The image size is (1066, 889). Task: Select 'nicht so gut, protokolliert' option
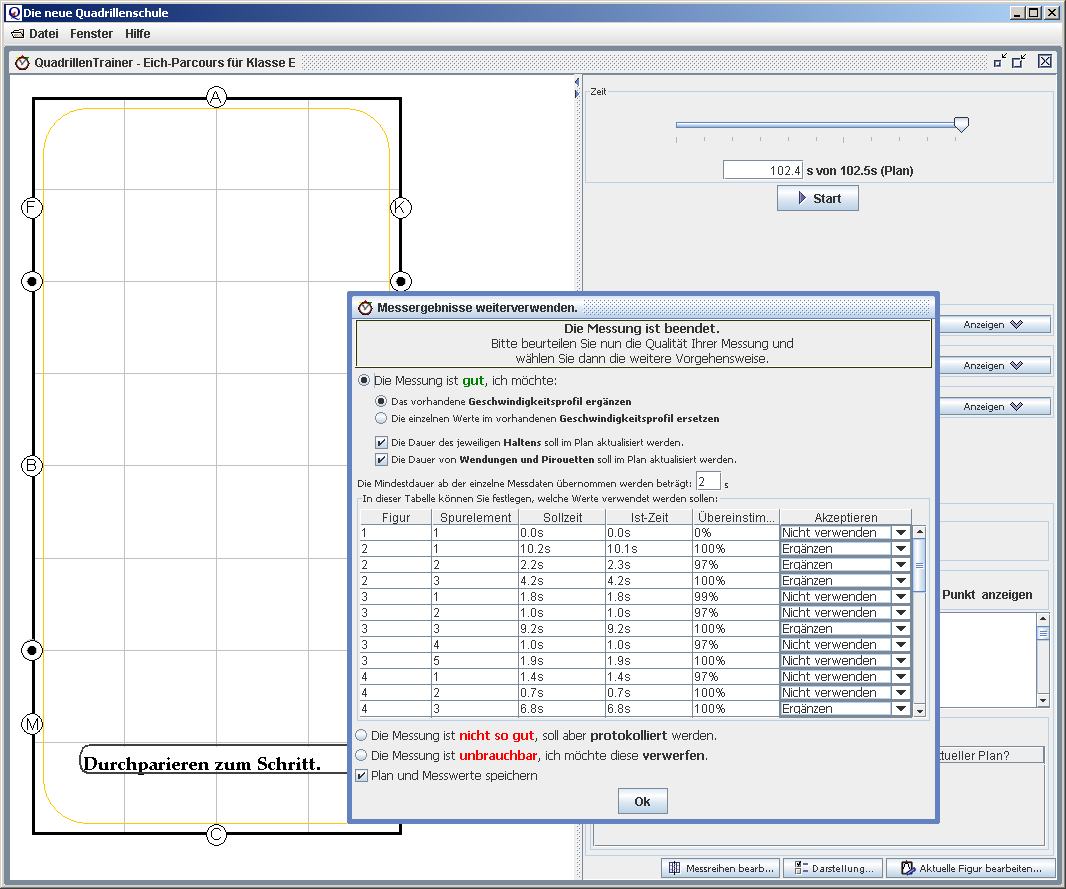point(361,735)
